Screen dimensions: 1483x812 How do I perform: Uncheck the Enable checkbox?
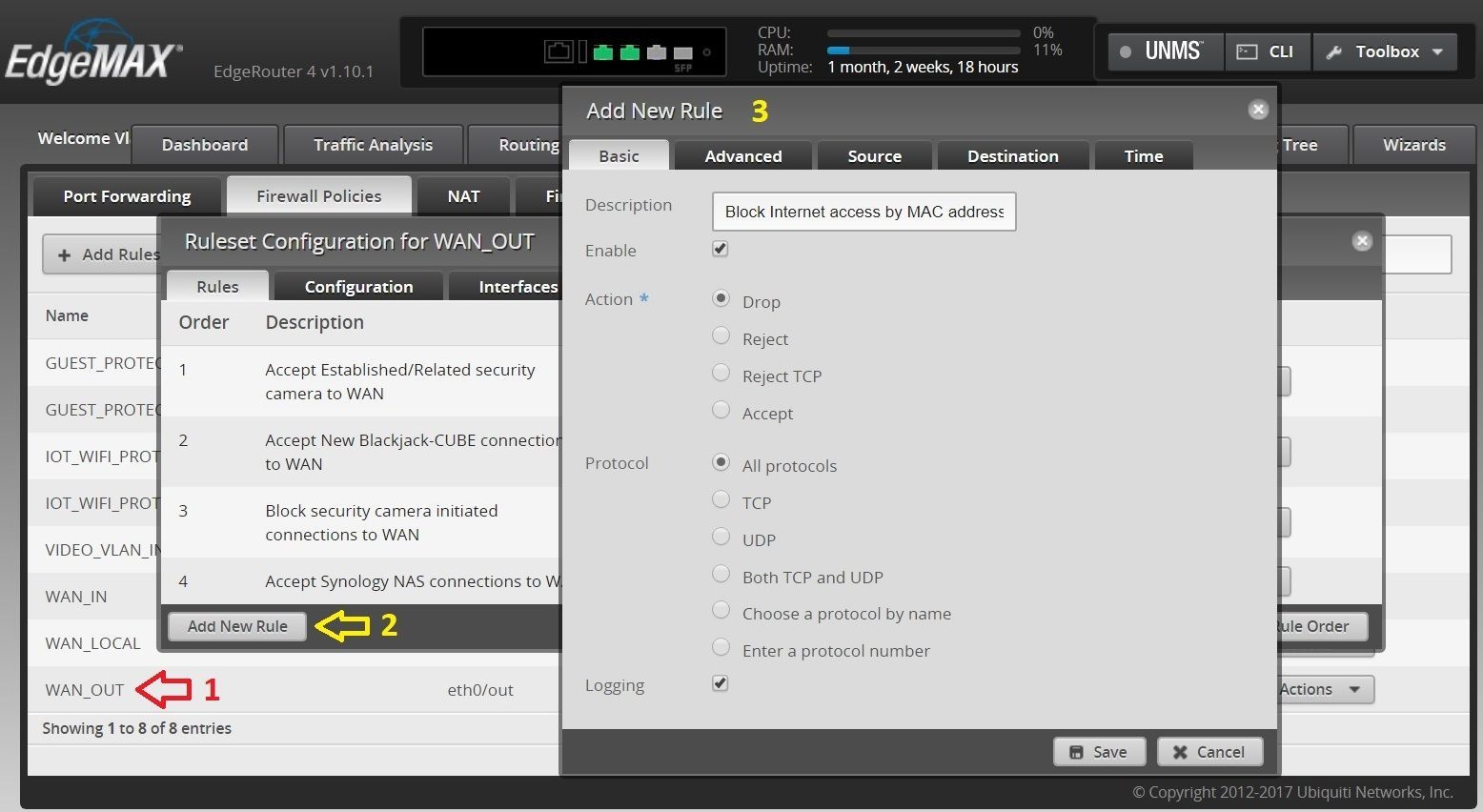coord(721,249)
